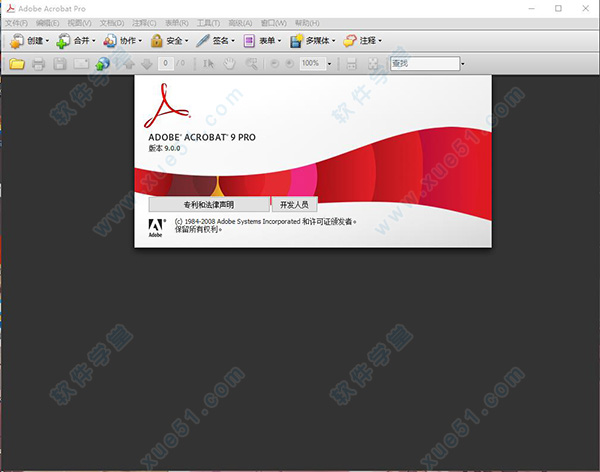Minimize the Adobe Acrobat Pro window
Viewport: 600px width, 472px height.
click(x=532, y=8)
